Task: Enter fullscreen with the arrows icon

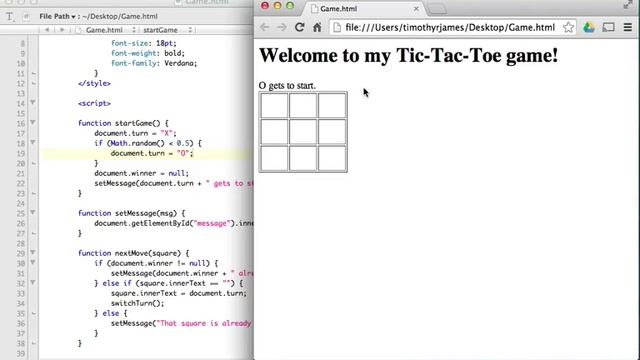Action: (628, 5)
